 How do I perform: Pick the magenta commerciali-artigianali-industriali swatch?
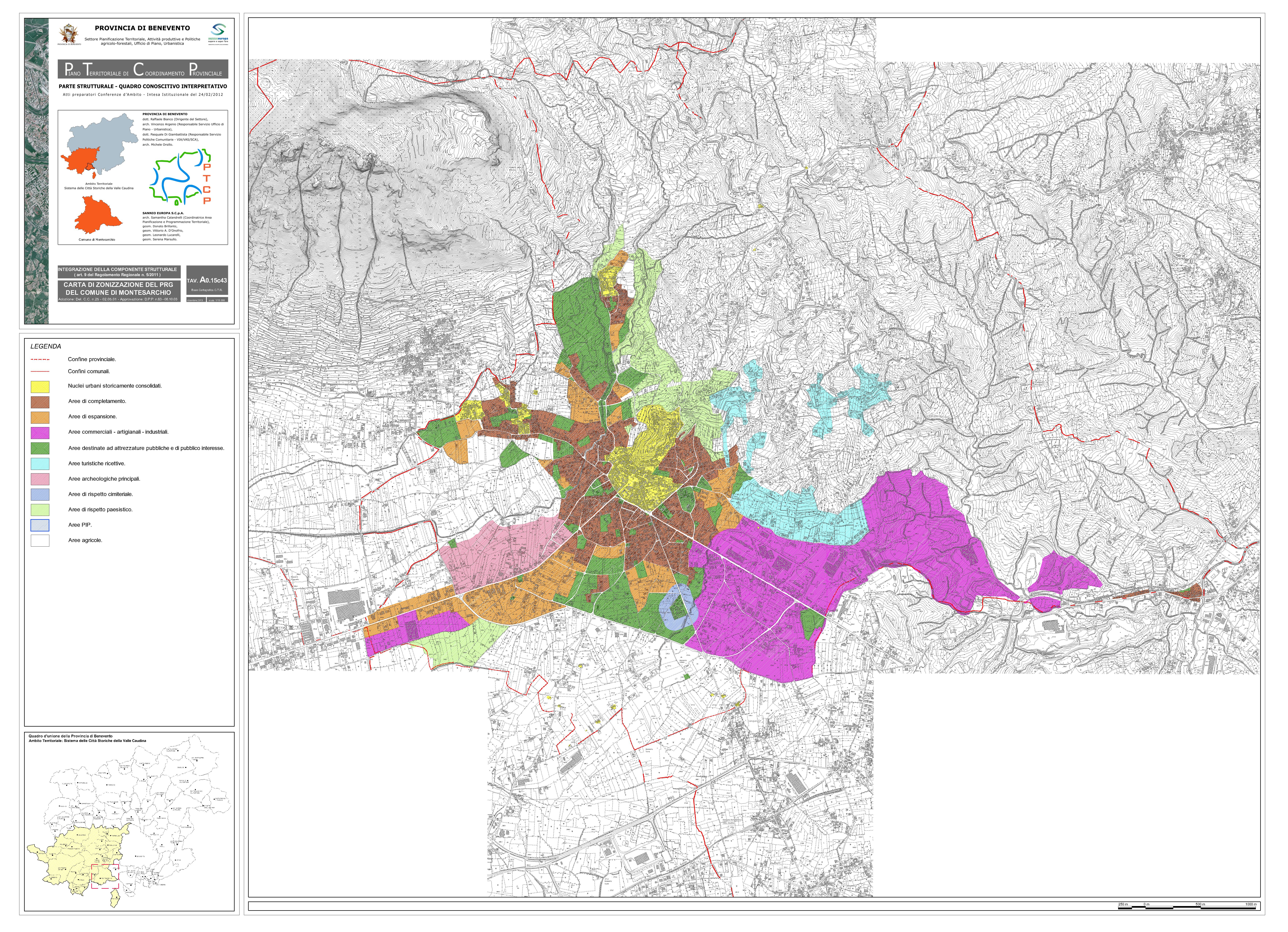point(40,433)
